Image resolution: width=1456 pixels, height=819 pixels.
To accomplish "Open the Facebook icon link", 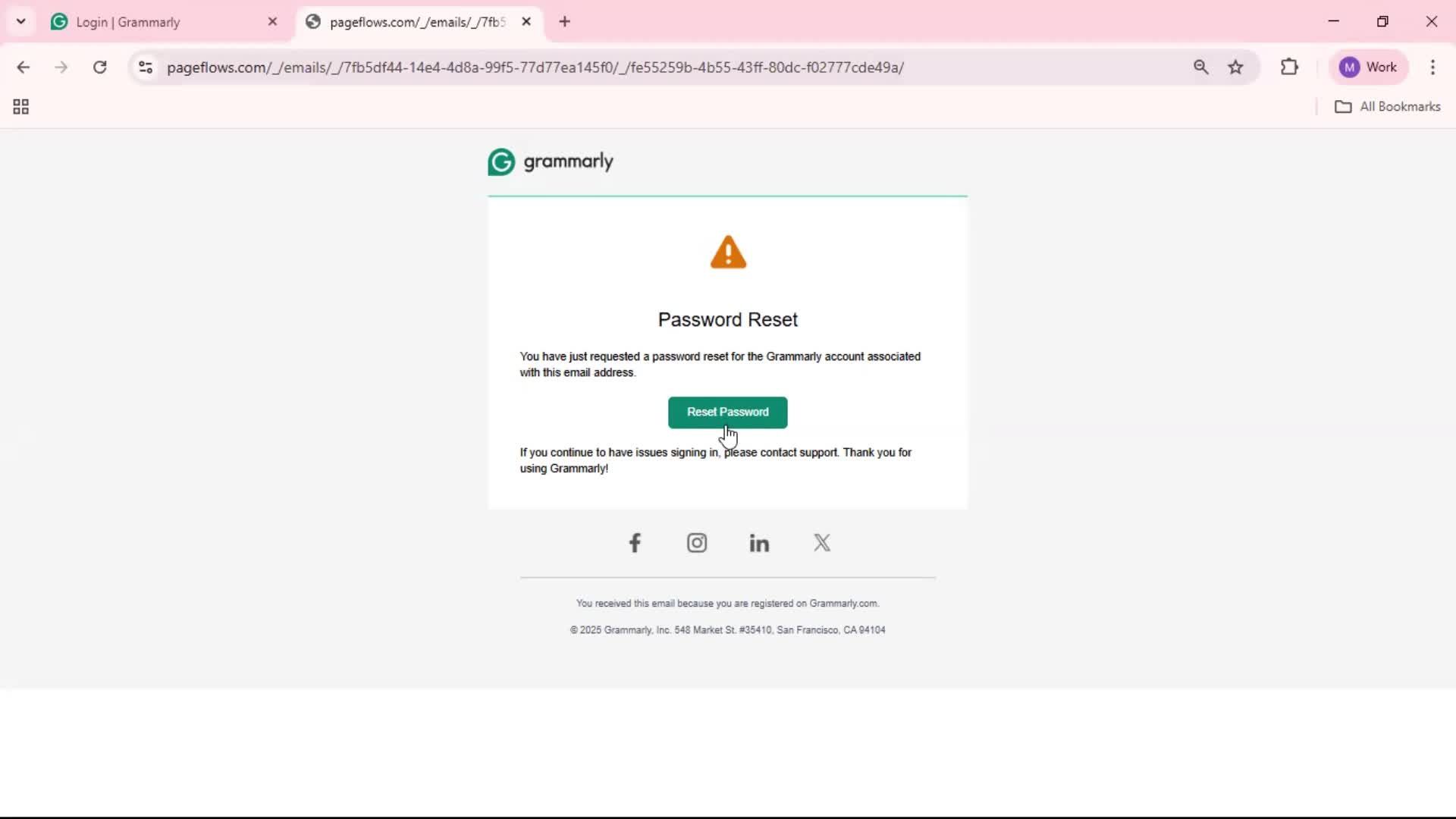I will [x=635, y=543].
